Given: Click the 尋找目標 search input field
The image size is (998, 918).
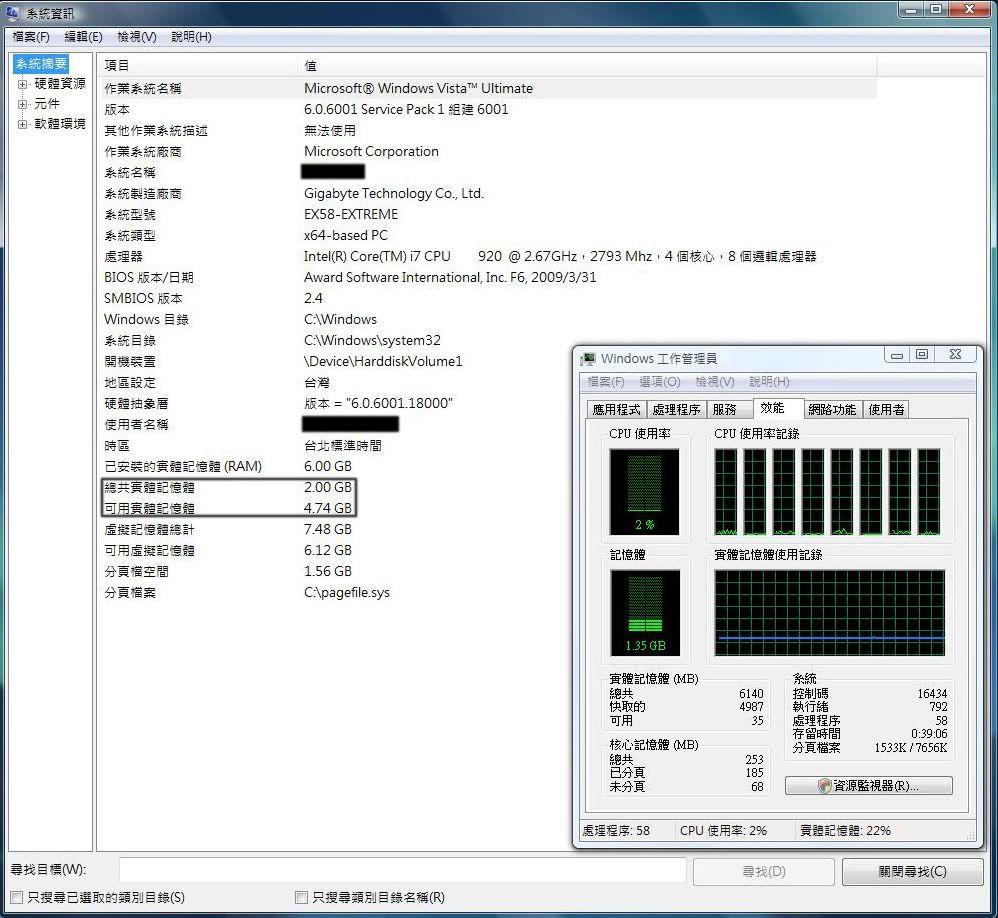Looking at the screenshot, I should (x=402, y=870).
